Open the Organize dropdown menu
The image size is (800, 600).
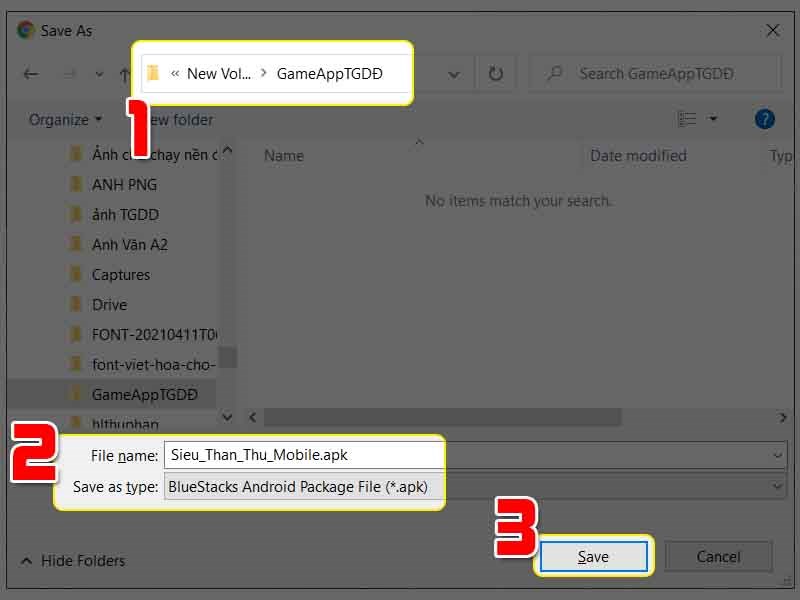65,119
